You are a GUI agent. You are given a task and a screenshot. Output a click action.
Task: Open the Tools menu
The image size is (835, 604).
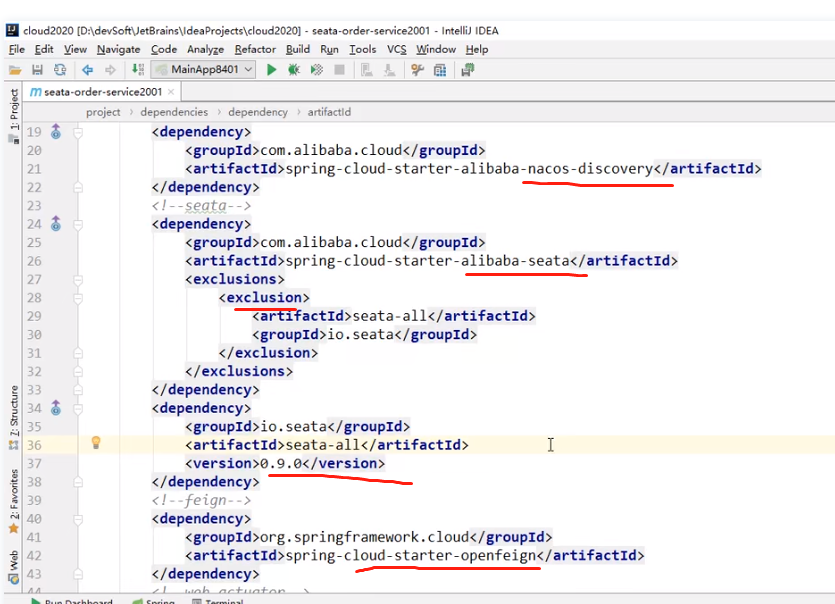363,49
